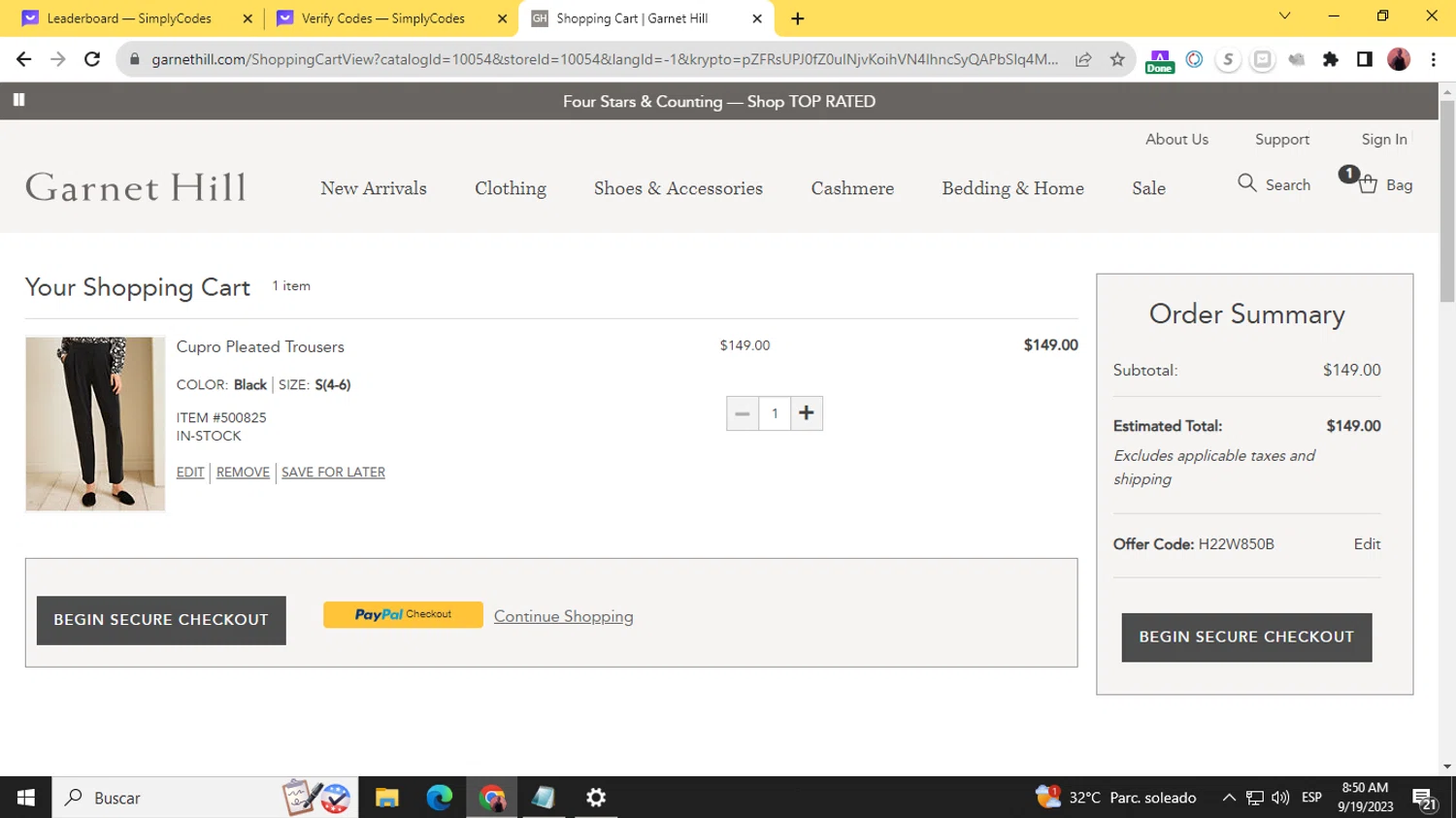The width and height of the screenshot is (1456, 818).
Task: Share this page icon in address bar
Action: click(x=1083, y=59)
